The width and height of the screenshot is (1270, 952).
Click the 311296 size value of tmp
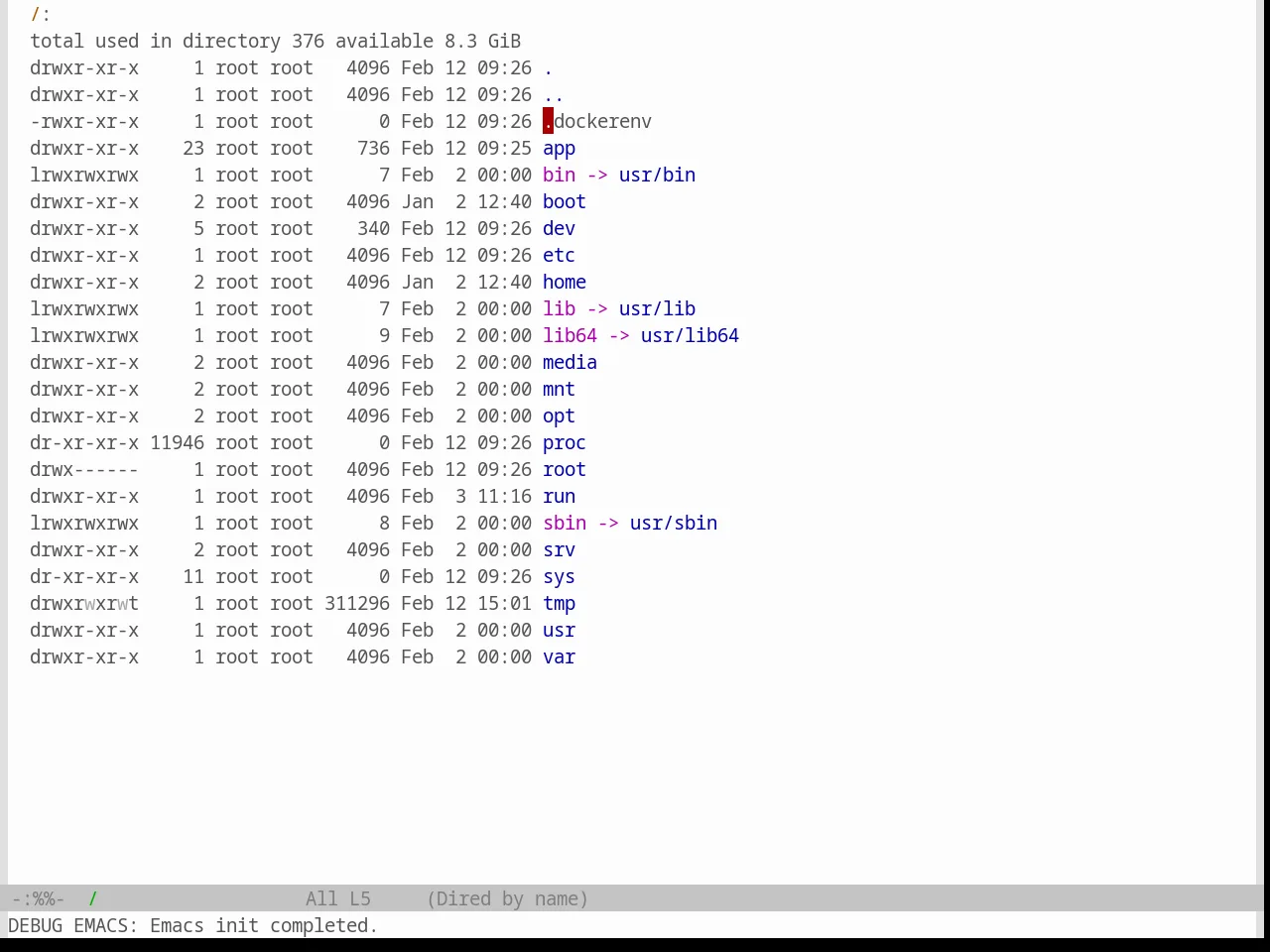[x=357, y=604]
